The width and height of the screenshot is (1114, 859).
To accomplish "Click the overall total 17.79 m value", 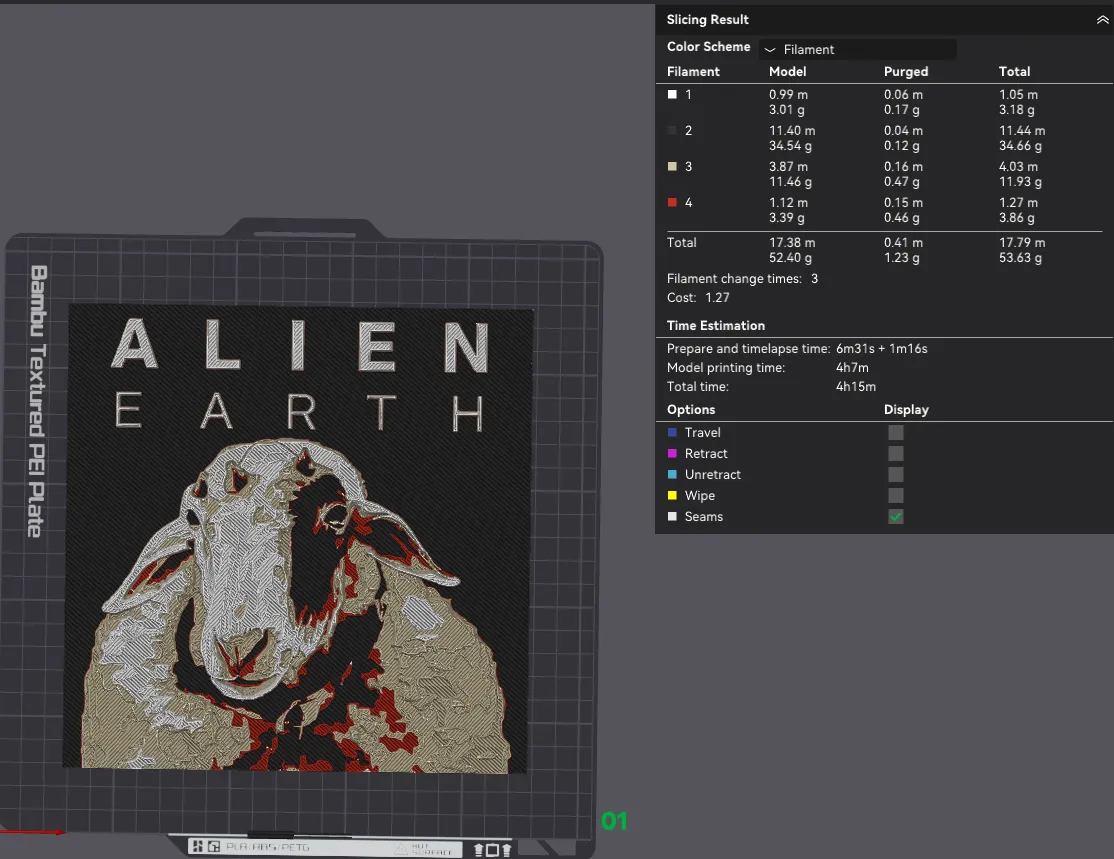I will click(x=1022, y=242).
